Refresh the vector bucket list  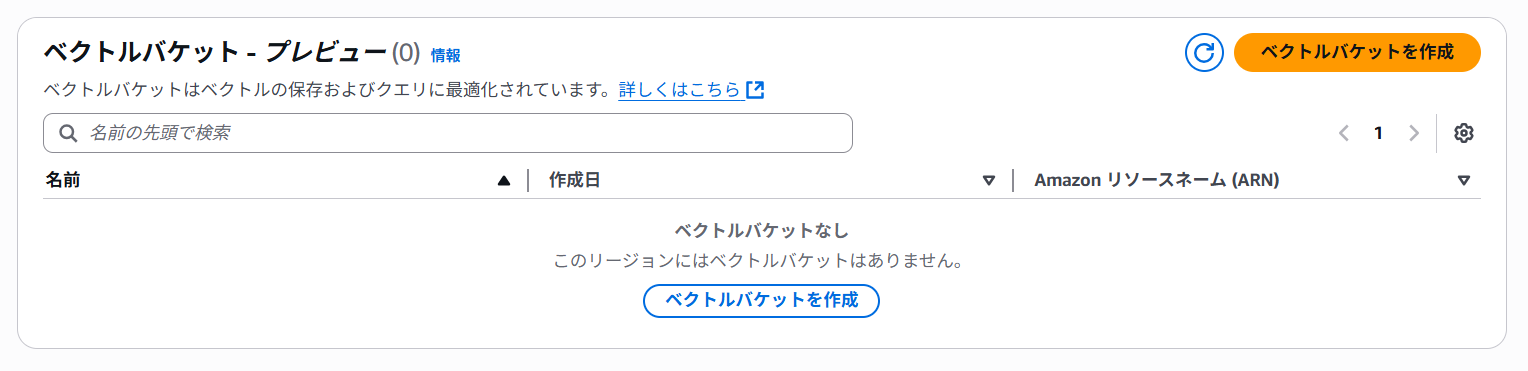coord(1205,52)
